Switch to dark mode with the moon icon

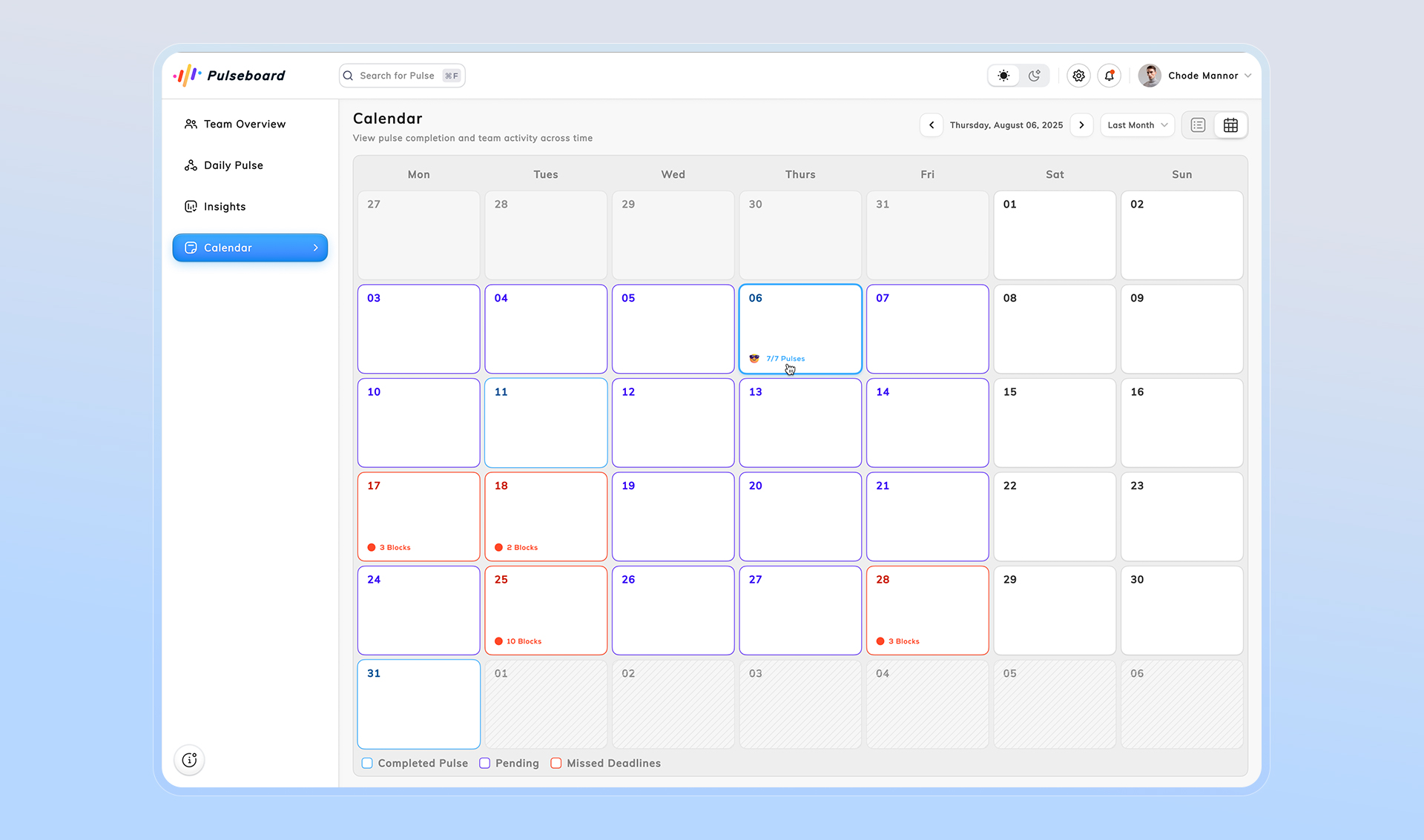pos(1034,75)
